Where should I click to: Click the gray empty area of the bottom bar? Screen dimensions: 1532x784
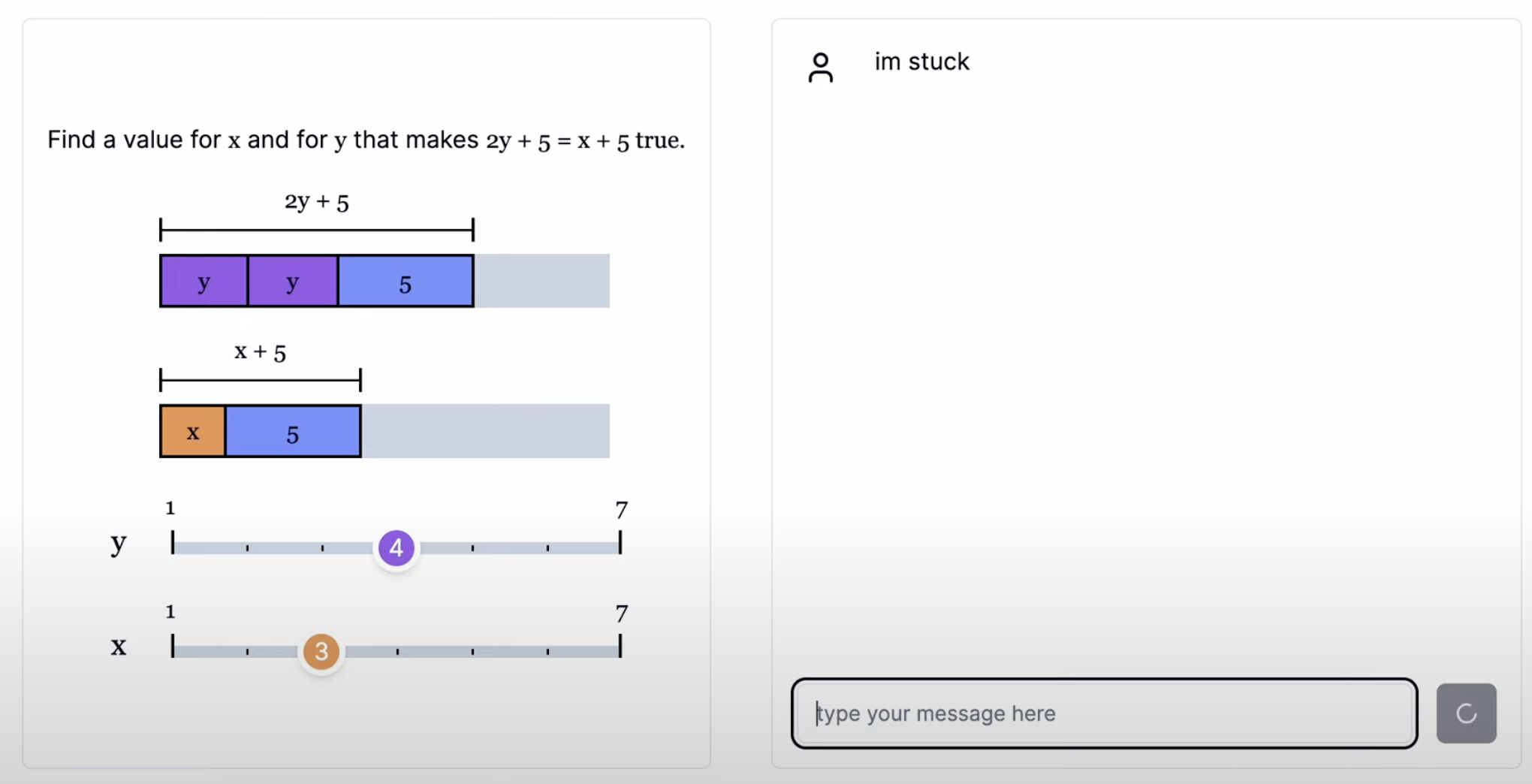click(x=486, y=432)
